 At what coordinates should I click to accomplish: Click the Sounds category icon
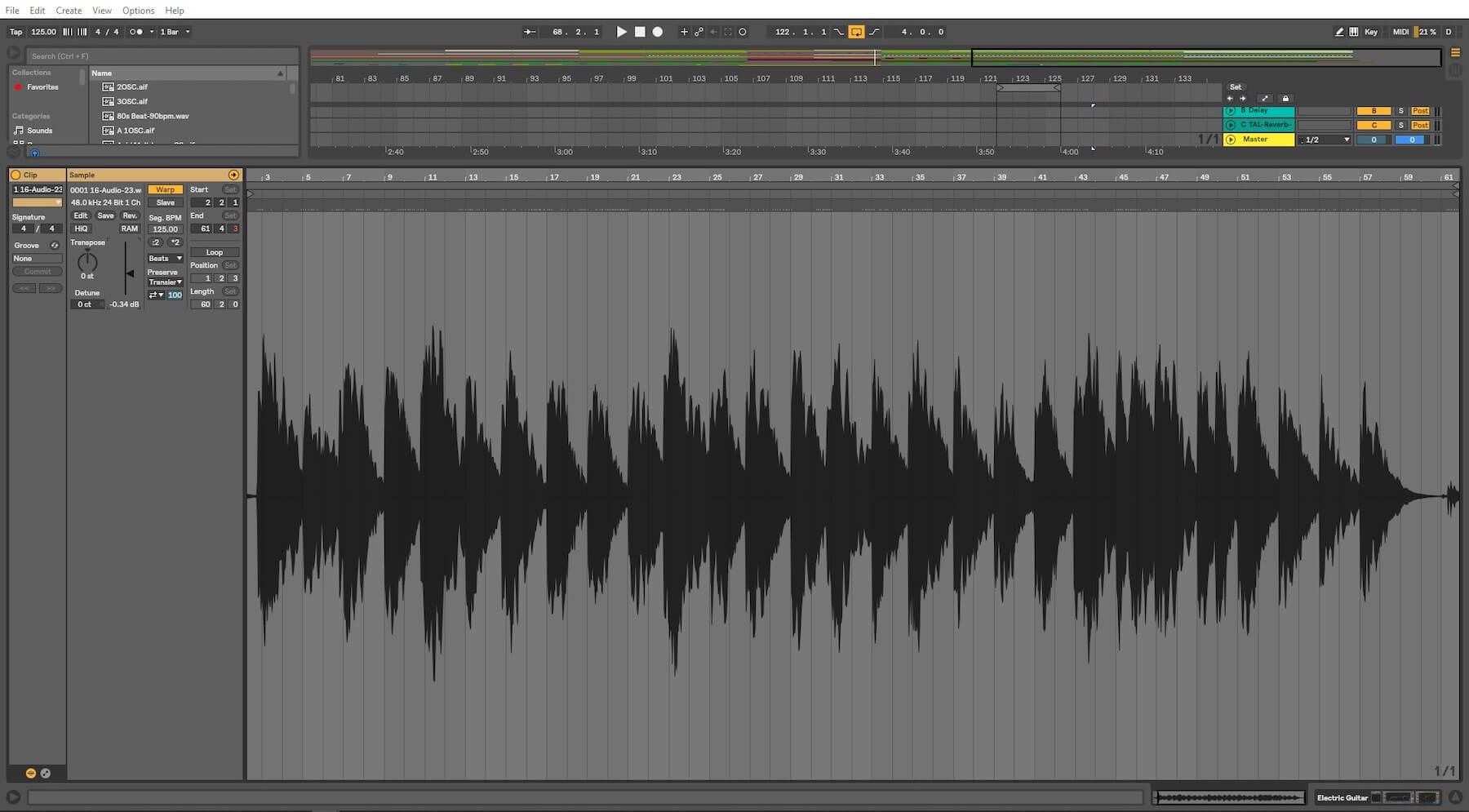19,131
